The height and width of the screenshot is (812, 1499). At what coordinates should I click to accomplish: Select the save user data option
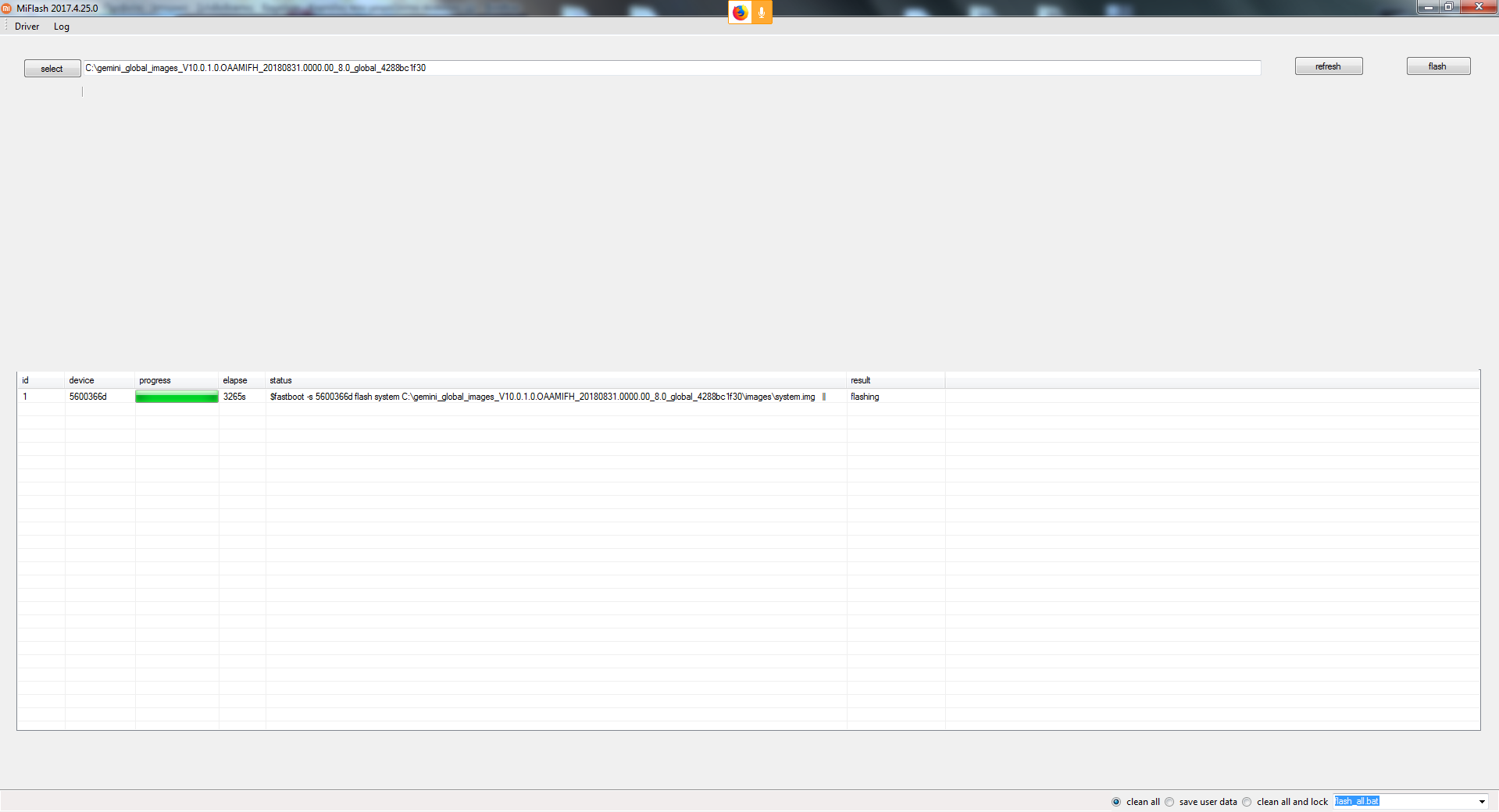(1169, 802)
